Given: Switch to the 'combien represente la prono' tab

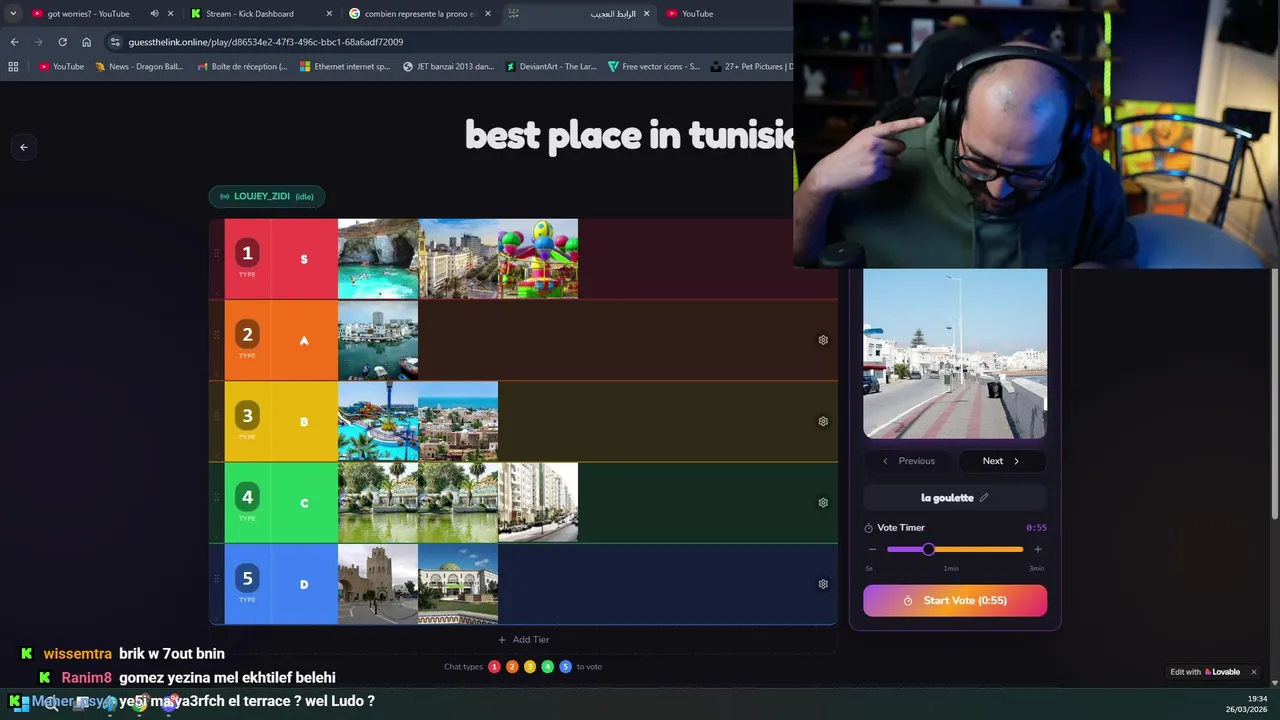Looking at the screenshot, I should (x=420, y=14).
